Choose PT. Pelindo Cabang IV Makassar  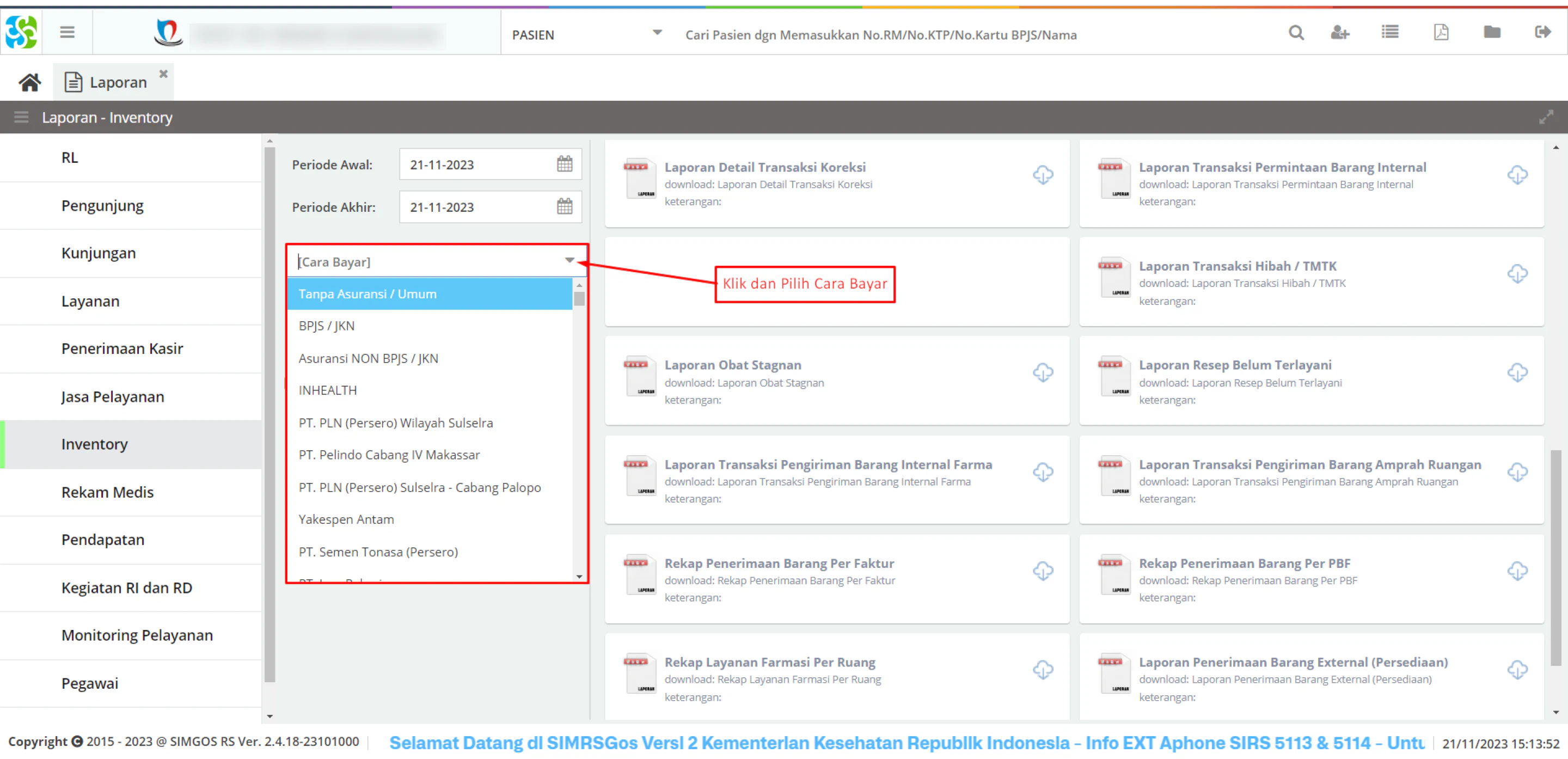pos(430,455)
